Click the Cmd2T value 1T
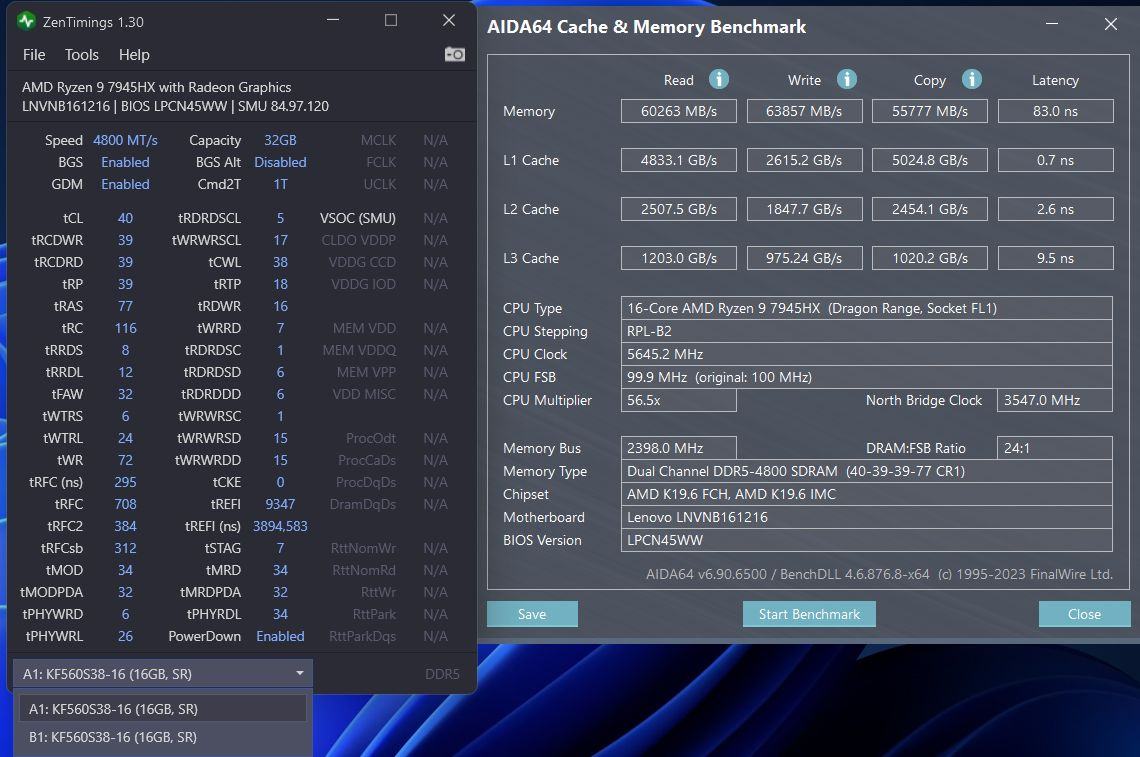This screenshot has width=1140, height=757. [x=280, y=184]
